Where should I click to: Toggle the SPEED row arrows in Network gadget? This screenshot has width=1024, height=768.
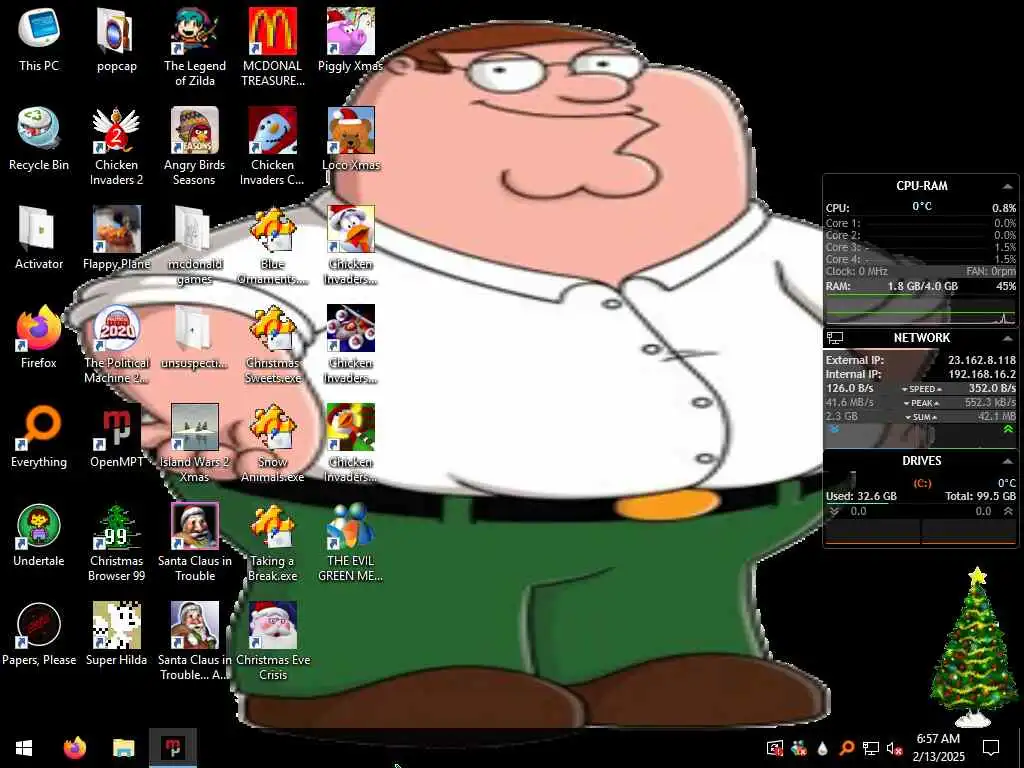coord(921,389)
